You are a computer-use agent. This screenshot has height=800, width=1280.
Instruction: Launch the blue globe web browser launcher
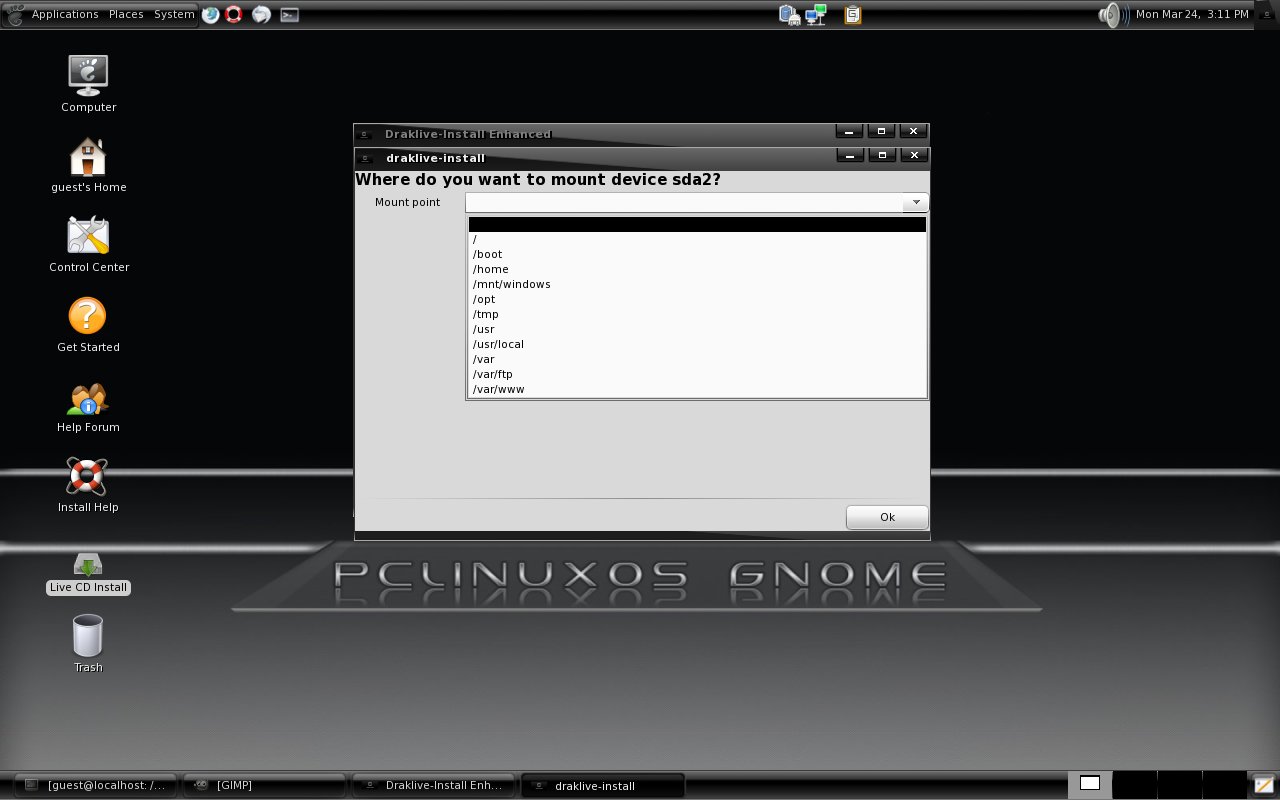pos(210,14)
